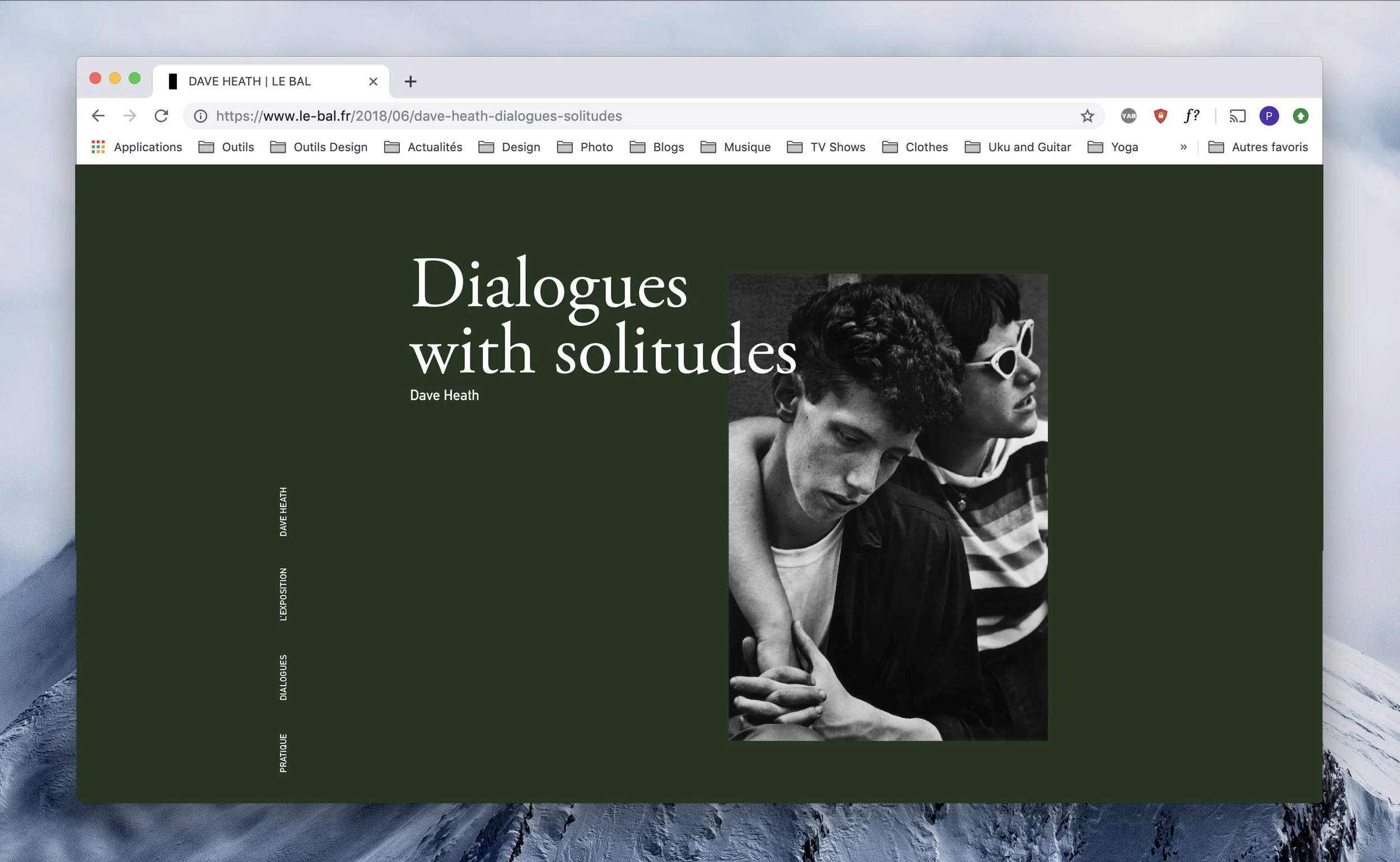Click the address bar URL field
The image size is (1400, 862).
coord(643,116)
